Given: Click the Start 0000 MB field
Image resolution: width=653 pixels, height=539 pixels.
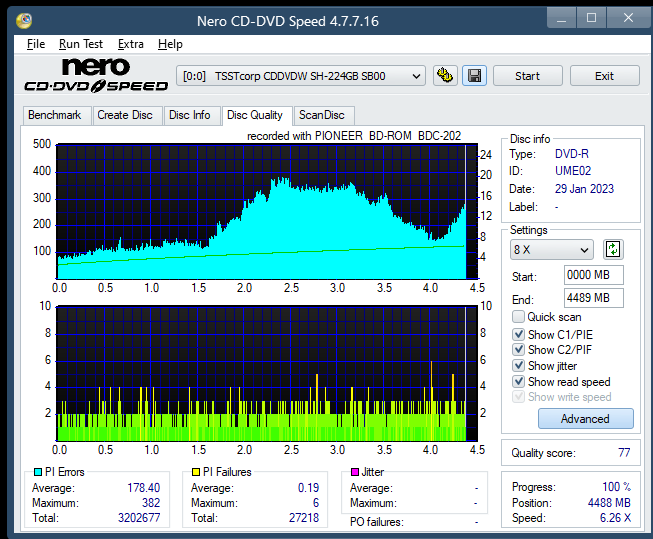Looking at the screenshot, I should tap(593, 275).
